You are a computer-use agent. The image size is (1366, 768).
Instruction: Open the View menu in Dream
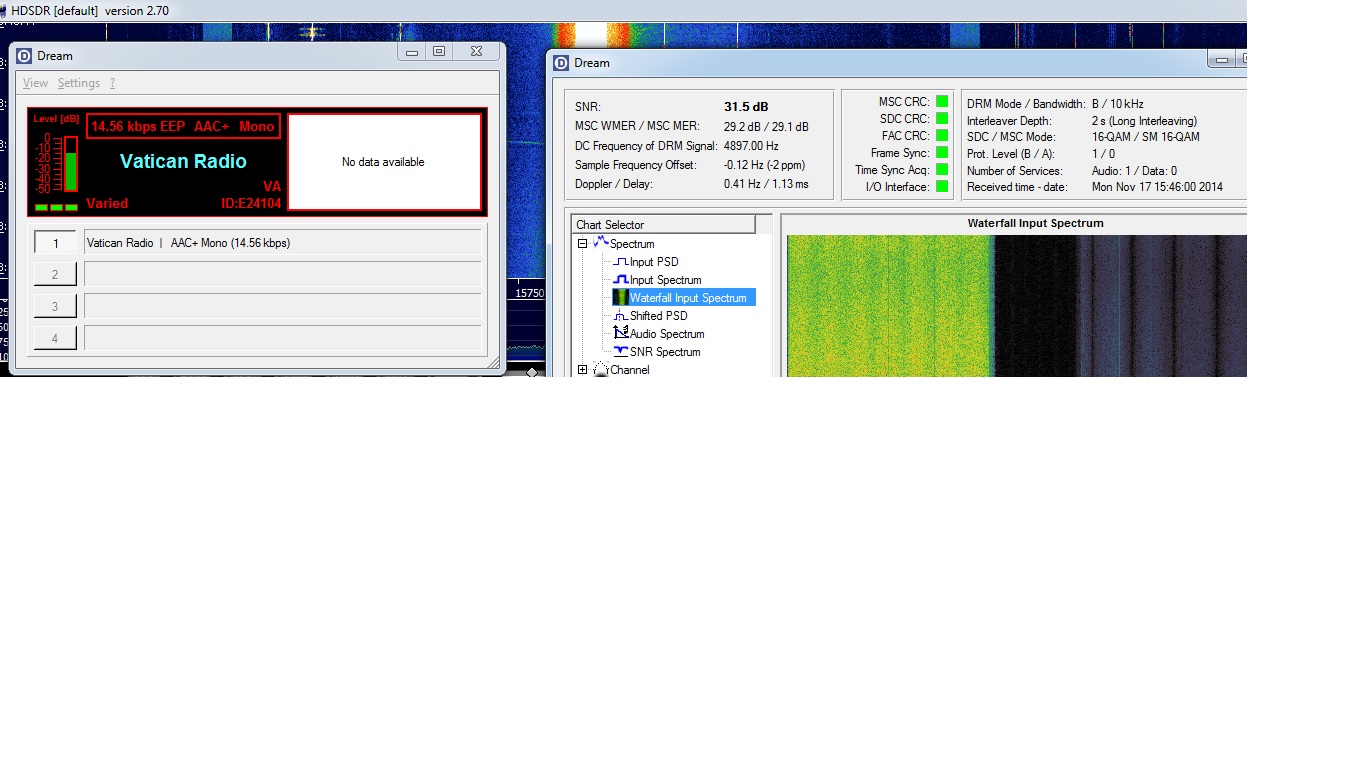pos(35,83)
